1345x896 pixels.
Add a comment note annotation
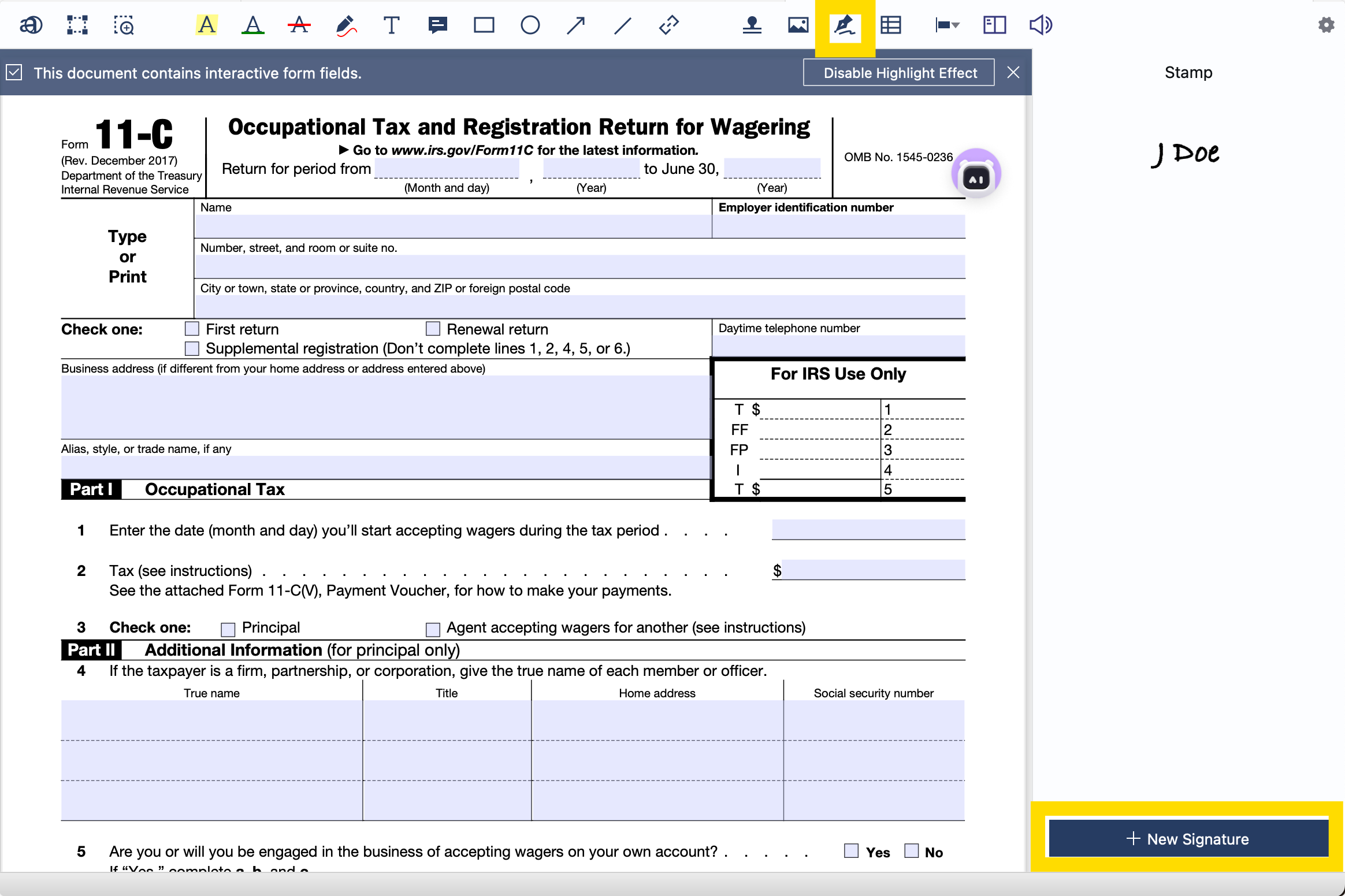(x=438, y=25)
